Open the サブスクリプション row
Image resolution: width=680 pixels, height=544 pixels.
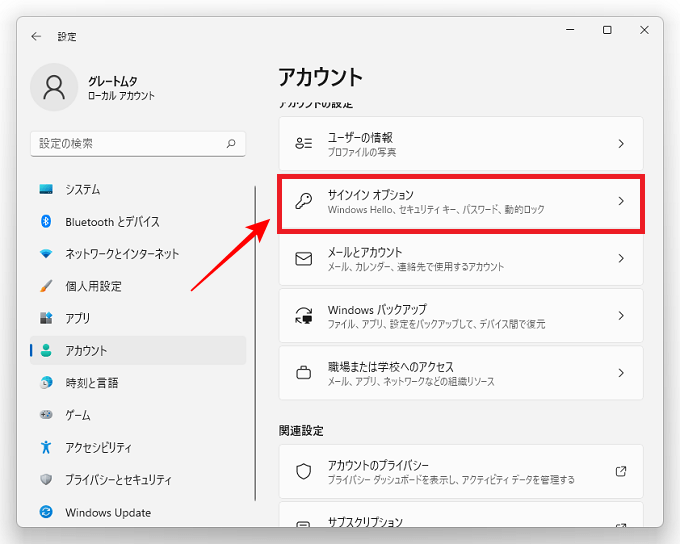point(461,515)
